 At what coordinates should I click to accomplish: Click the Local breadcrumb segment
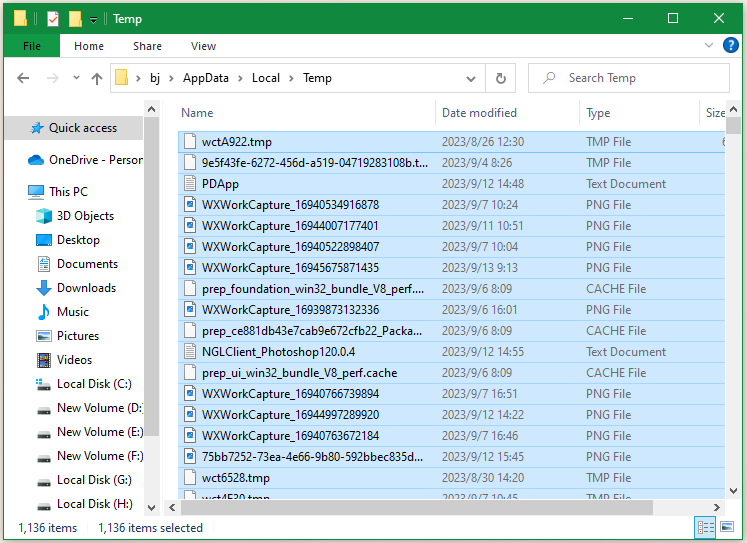tap(266, 78)
